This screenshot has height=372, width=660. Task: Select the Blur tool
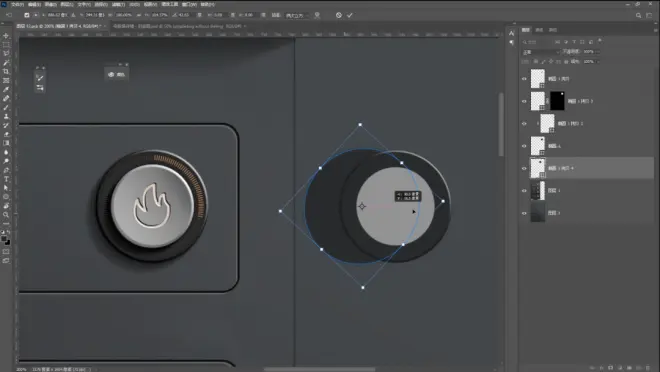(x=6, y=152)
